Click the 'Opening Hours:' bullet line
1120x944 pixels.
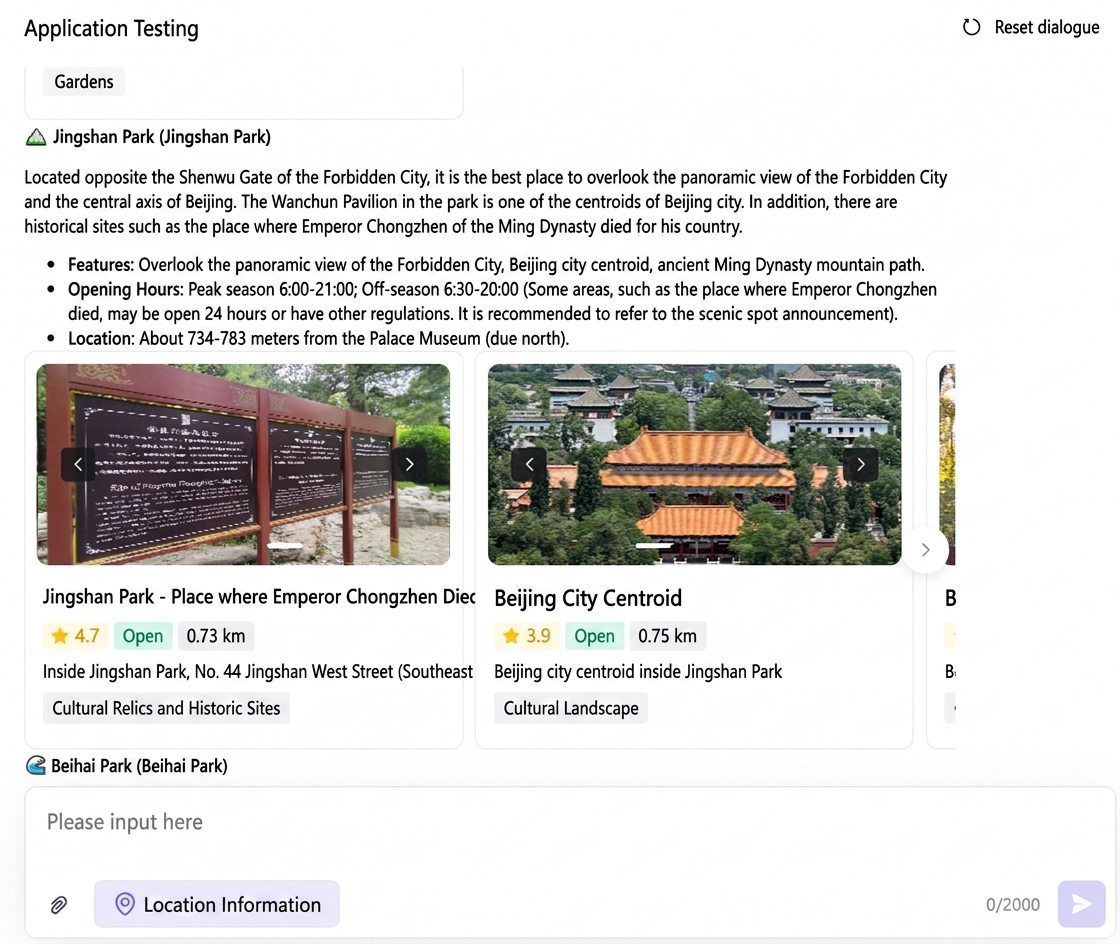point(502,301)
